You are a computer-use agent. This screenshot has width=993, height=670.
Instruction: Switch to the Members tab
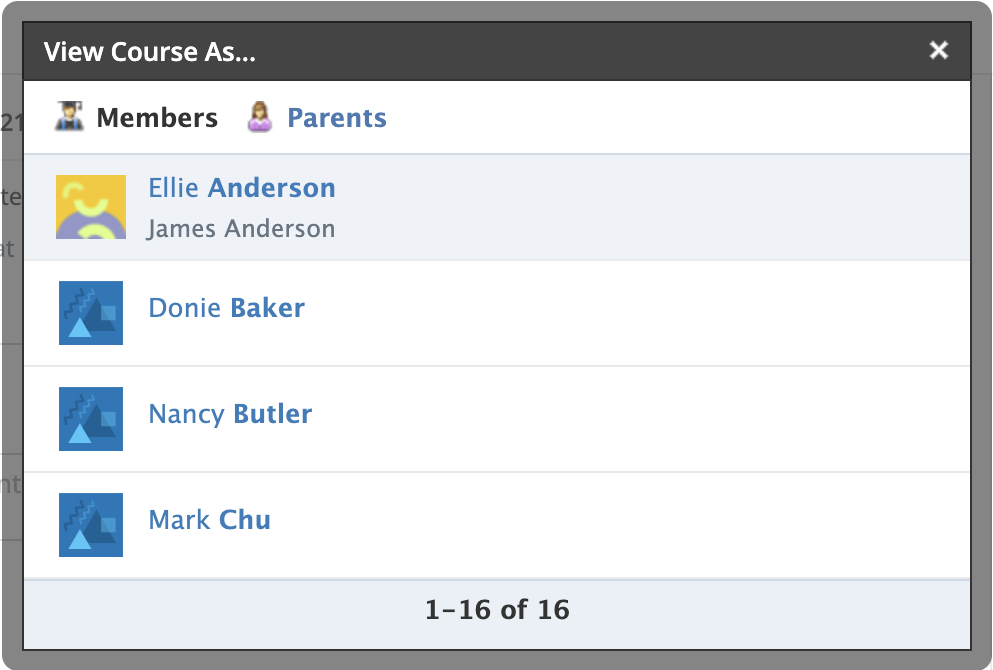pyautogui.click(x=156, y=118)
